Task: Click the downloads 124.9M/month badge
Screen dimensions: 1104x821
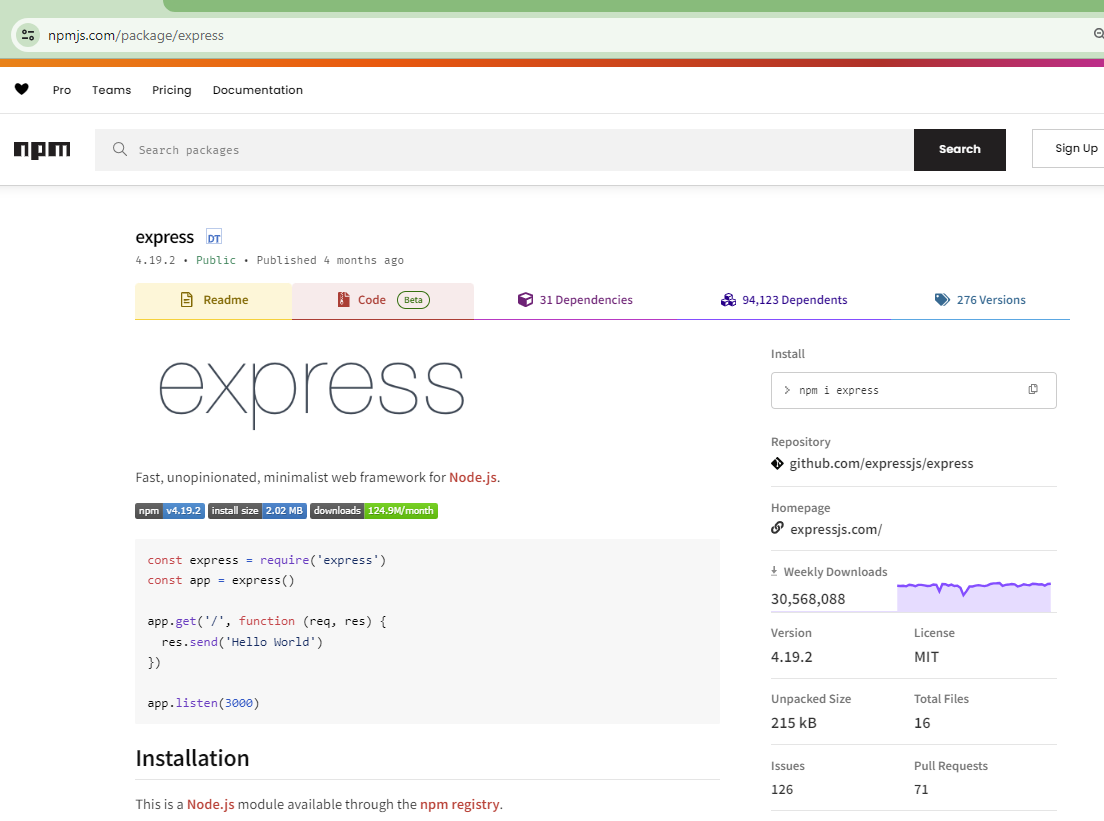Action: pos(374,510)
